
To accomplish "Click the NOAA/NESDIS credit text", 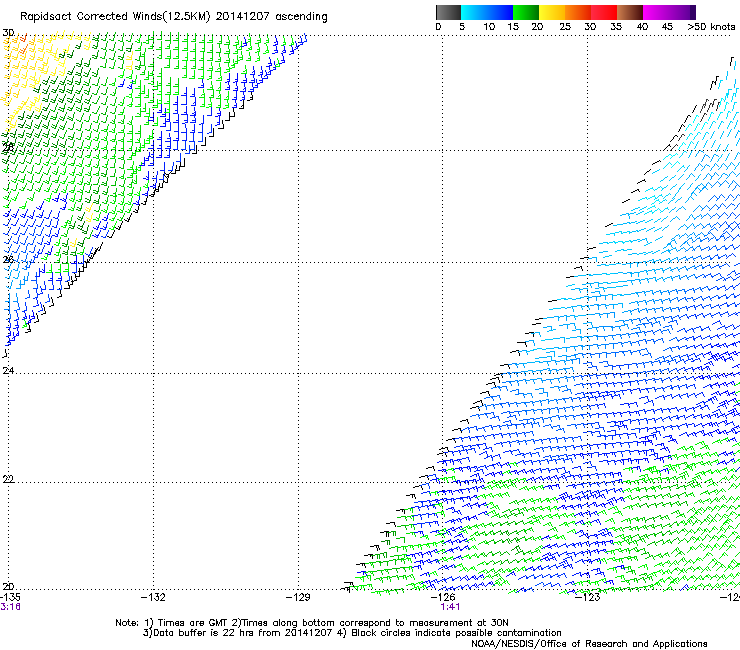I will [x=589, y=644].
